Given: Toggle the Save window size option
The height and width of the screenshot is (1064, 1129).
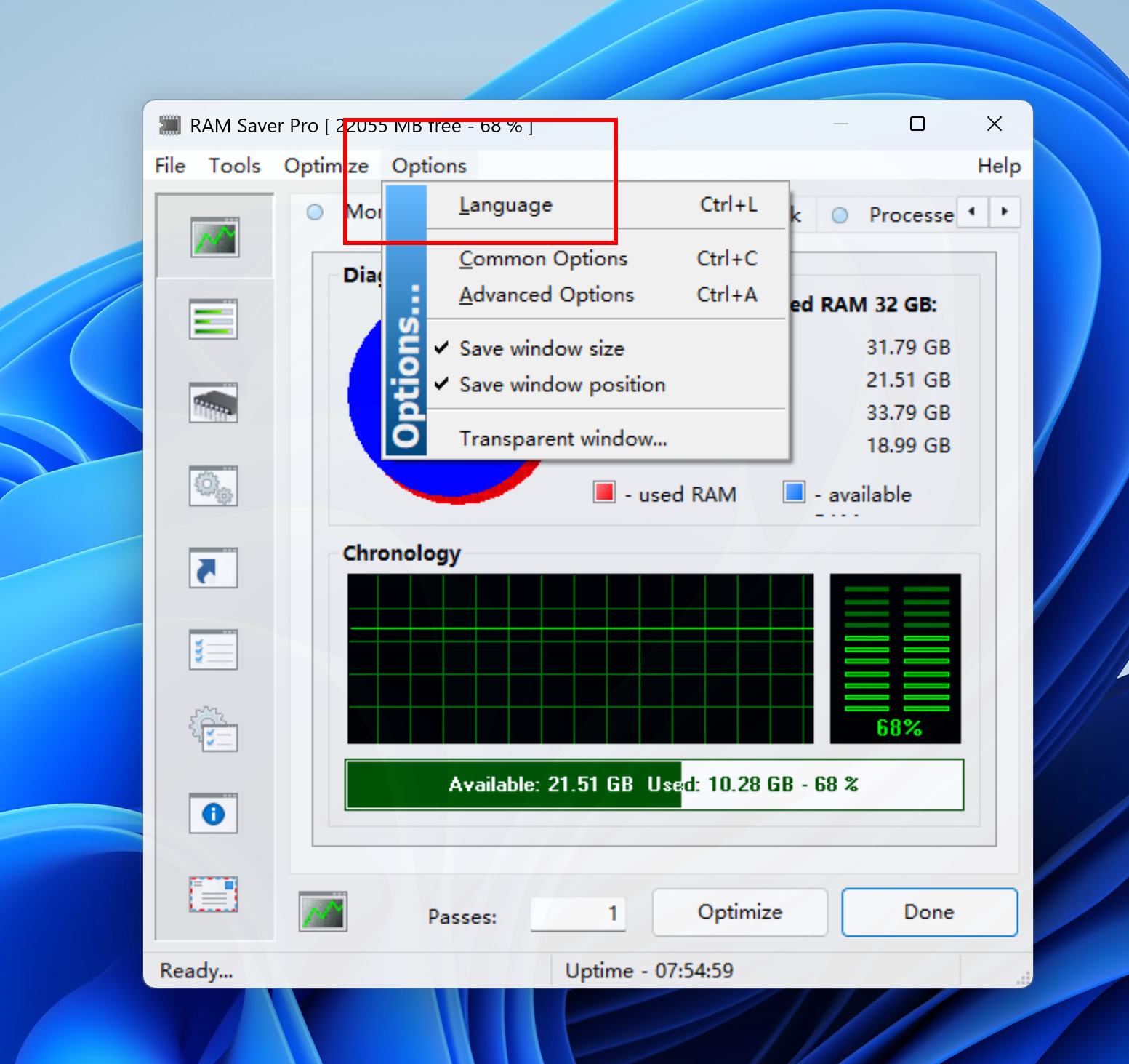Looking at the screenshot, I should point(542,349).
